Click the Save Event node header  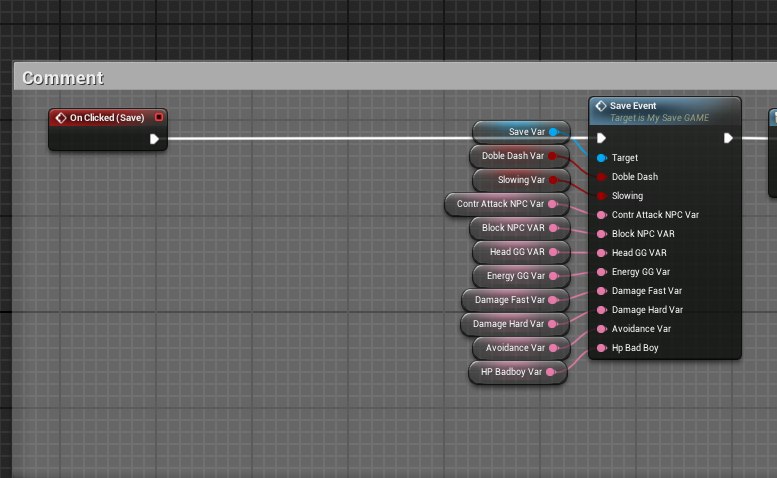coord(665,111)
